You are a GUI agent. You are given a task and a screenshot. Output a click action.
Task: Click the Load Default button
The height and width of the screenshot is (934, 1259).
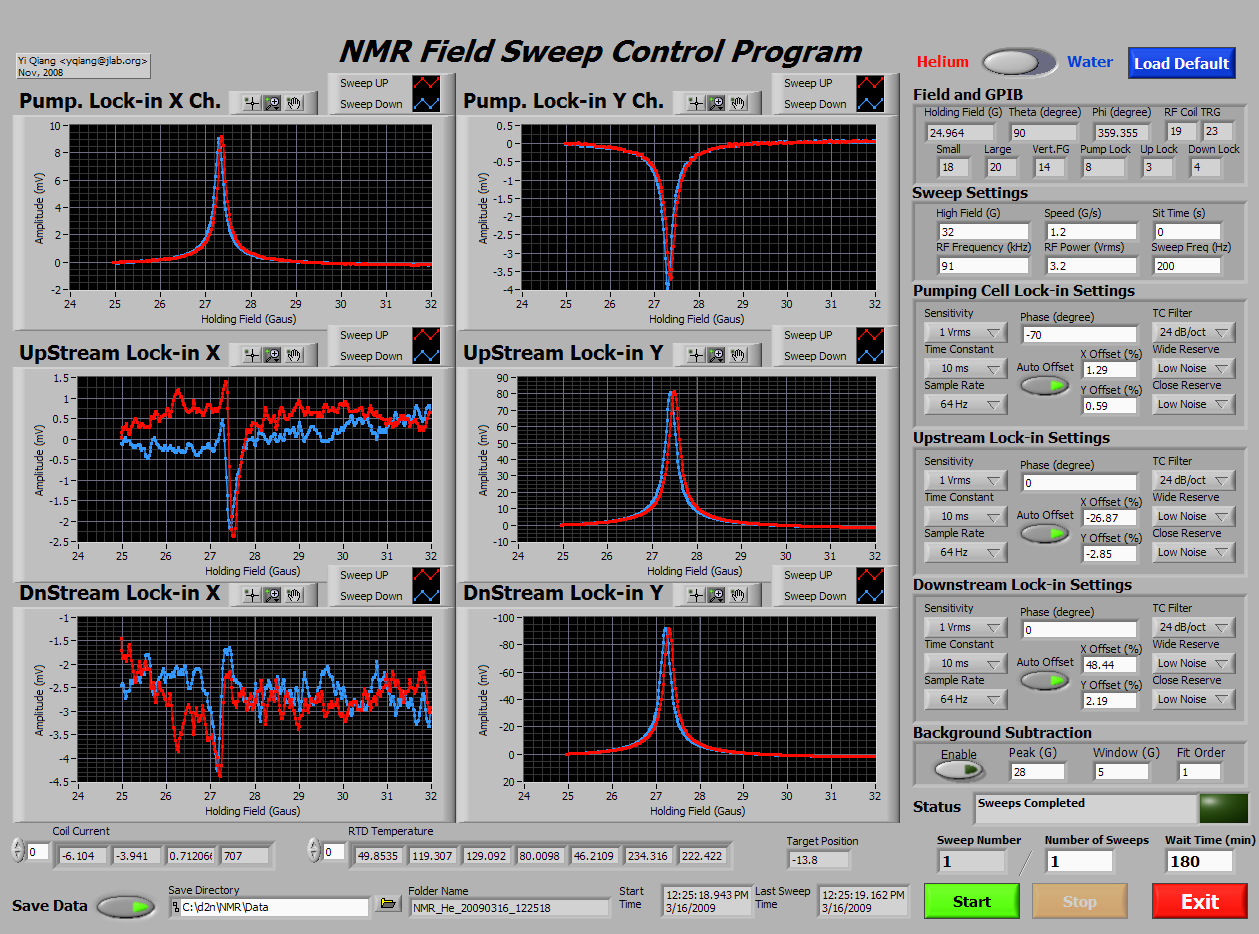tap(1182, 63)
